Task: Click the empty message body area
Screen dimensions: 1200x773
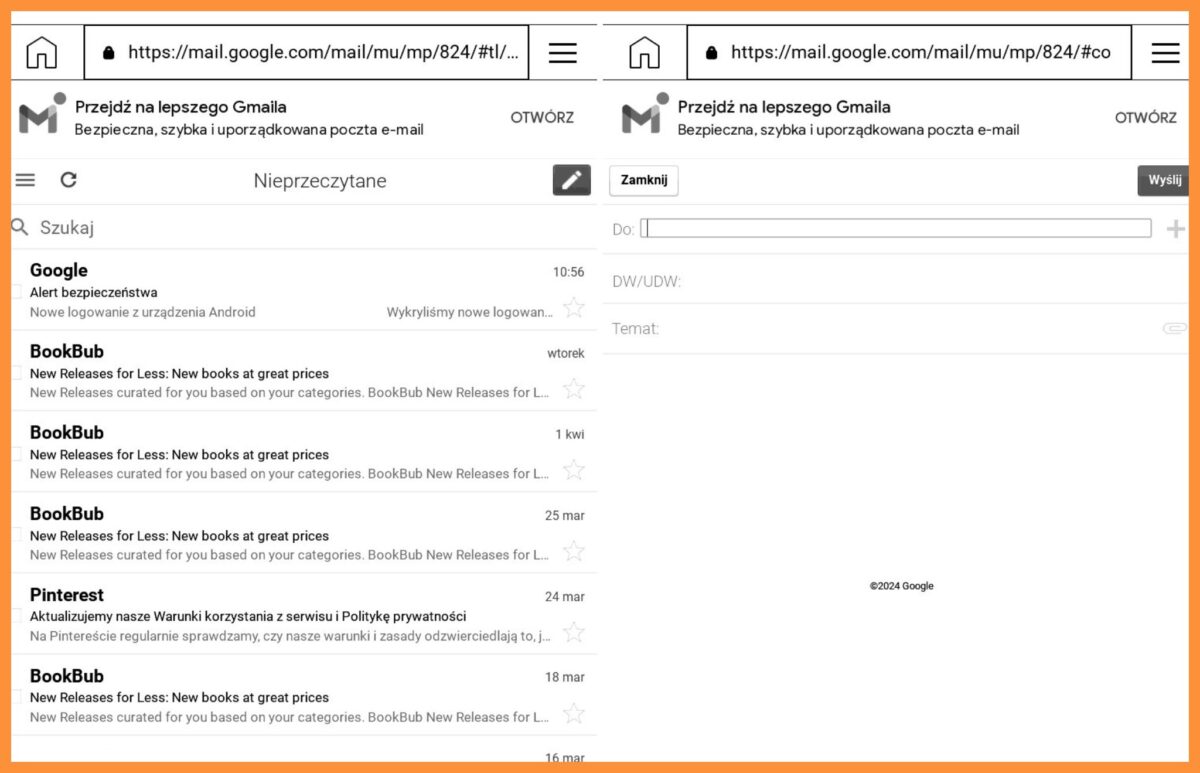Action: (896, 460)
